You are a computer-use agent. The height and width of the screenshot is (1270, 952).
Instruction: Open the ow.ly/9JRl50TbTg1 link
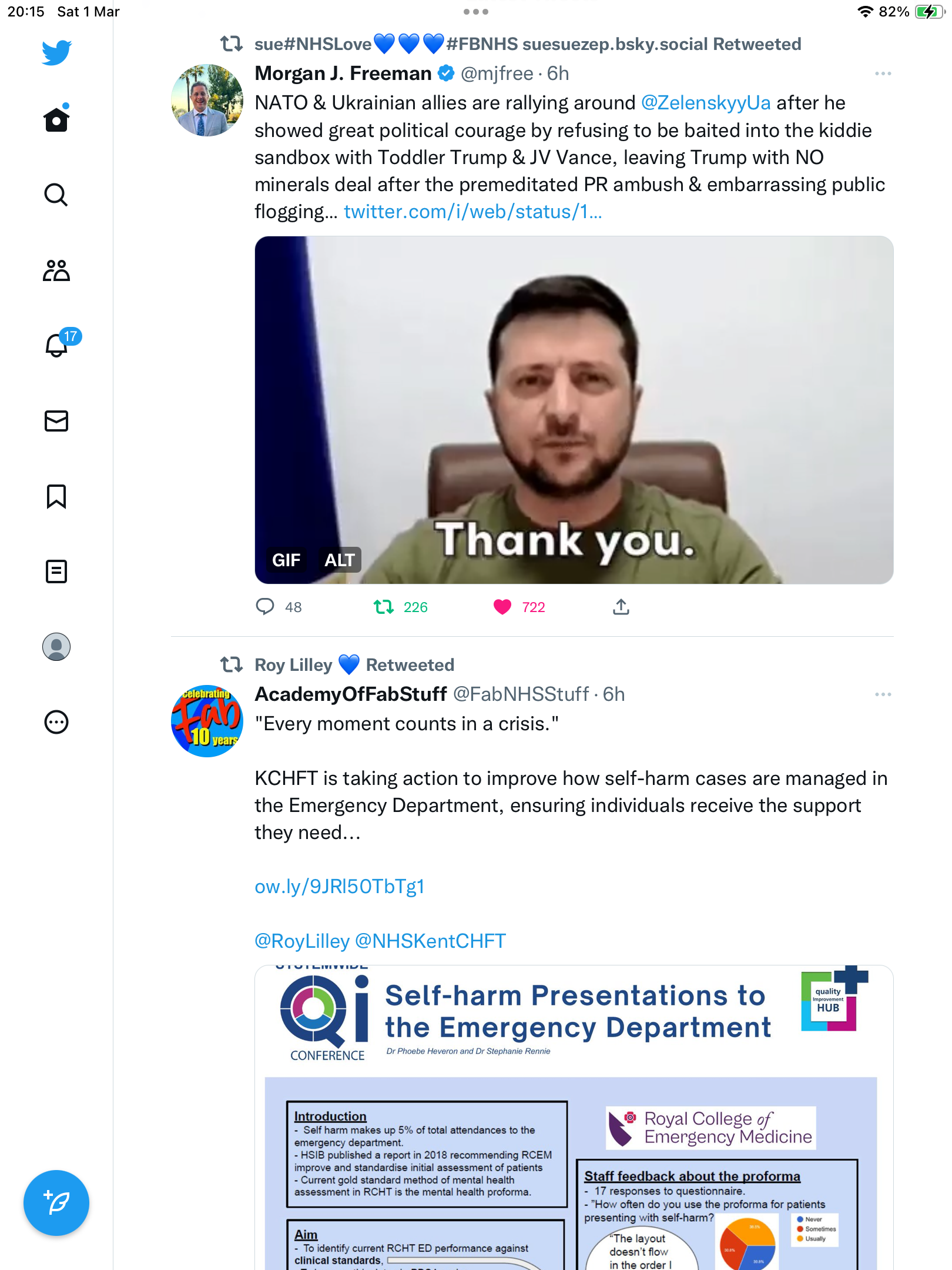(340, 887)
